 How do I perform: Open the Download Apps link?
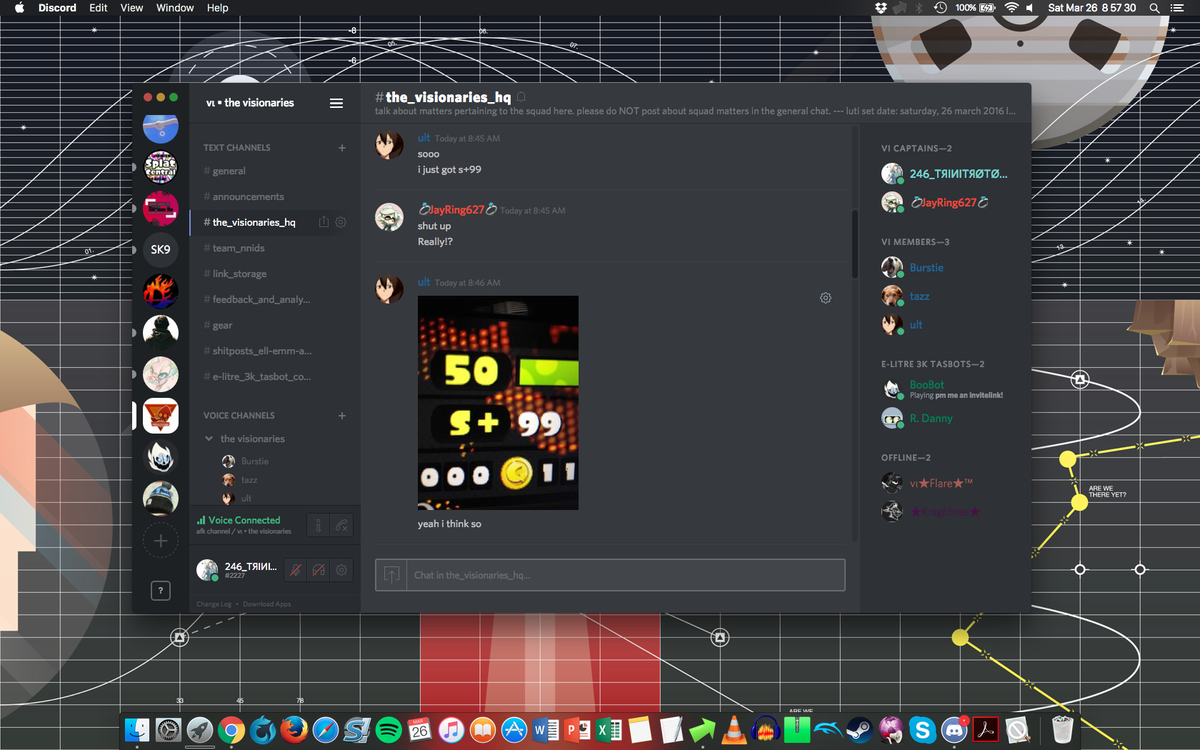[x=267, y=604]
